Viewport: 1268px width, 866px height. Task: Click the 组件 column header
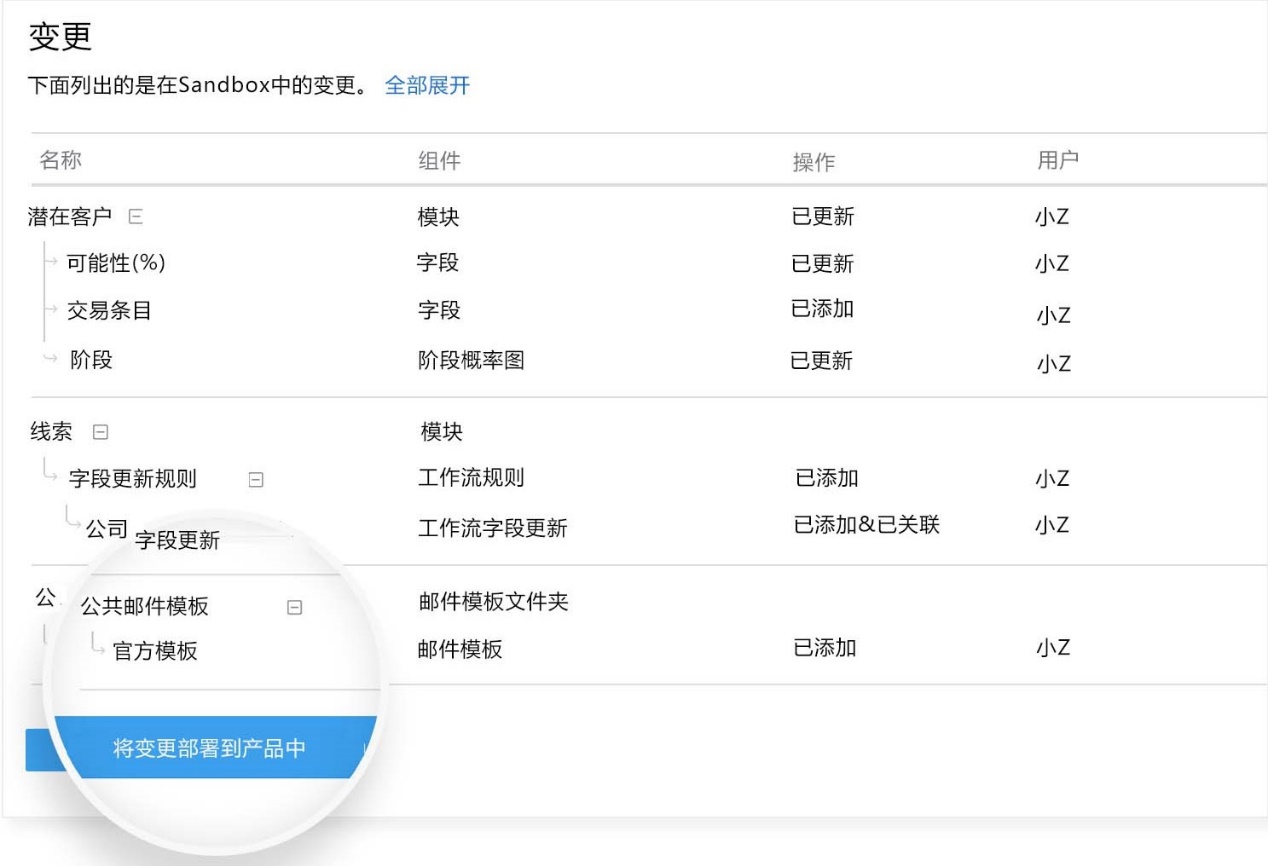[439, 161]
